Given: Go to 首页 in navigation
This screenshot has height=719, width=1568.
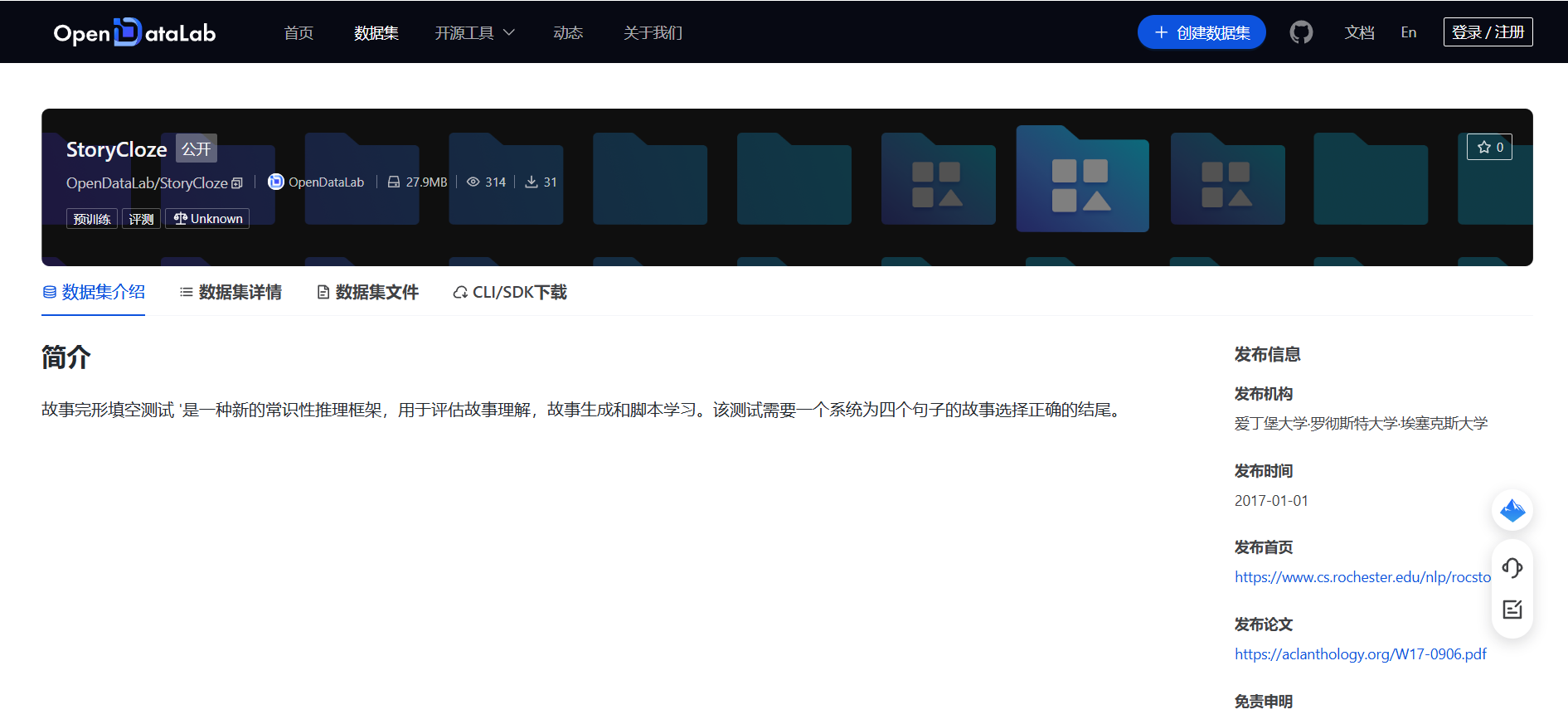Looking at the screenshot, I should (x=299, y=32).
